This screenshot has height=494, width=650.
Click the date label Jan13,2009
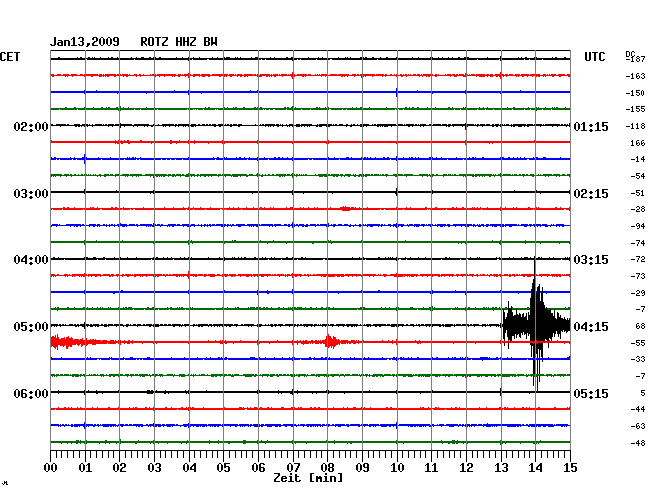coord(85,42)
